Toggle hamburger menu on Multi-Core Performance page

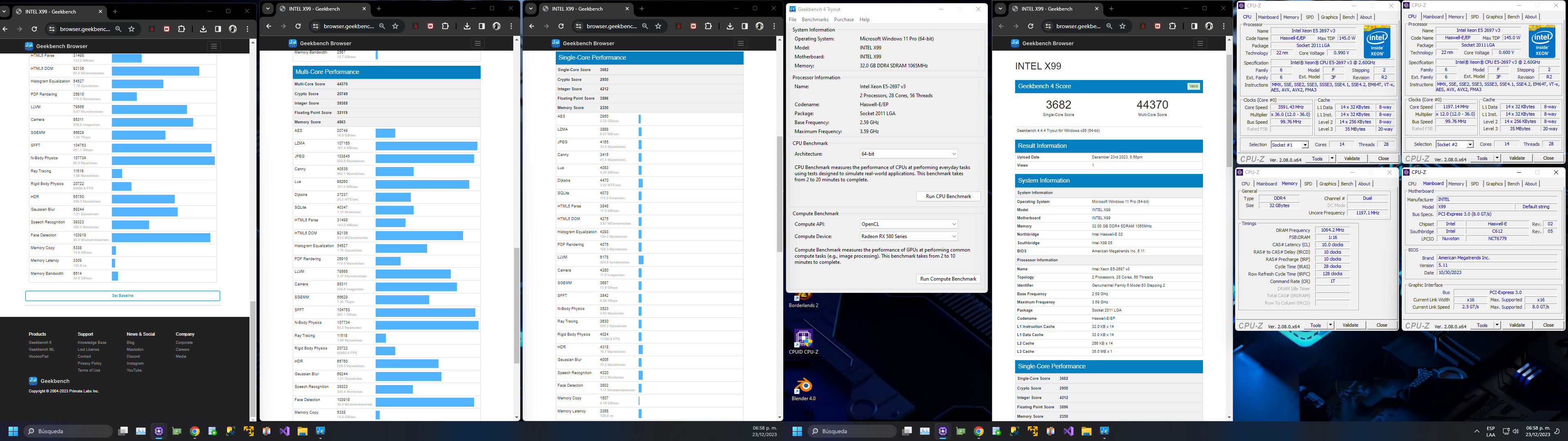tap(478, 43)
